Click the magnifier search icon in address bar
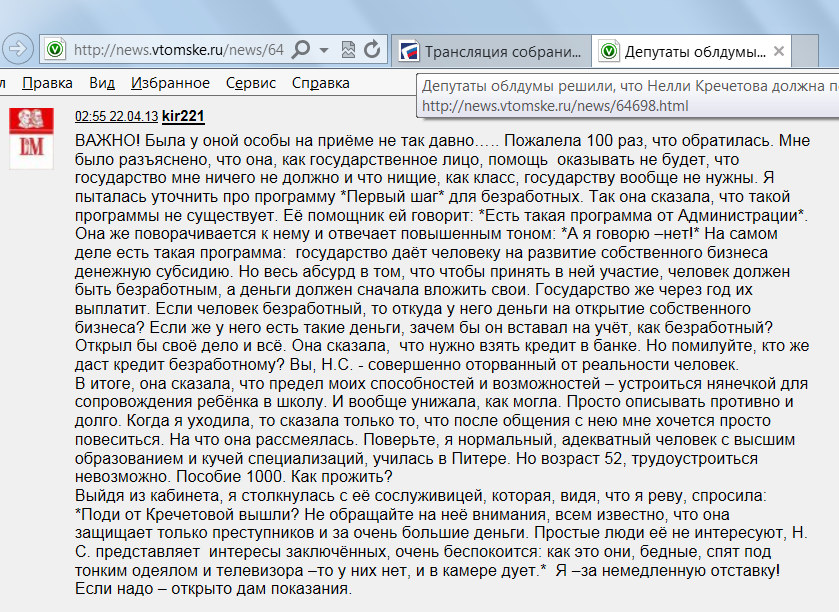 [x=301, y=50]
